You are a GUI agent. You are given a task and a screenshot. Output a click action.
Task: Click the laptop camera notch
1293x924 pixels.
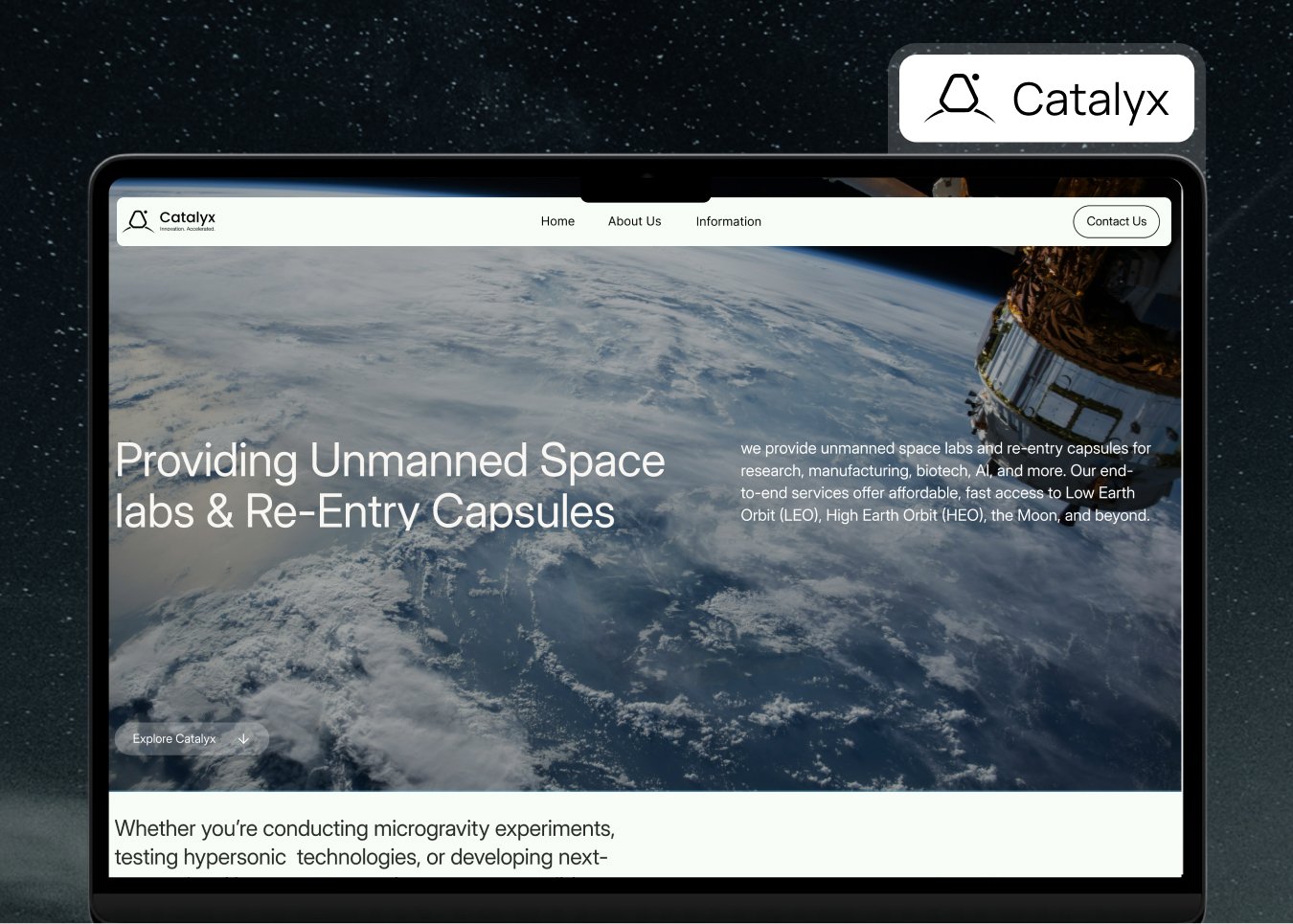pyautogui.click(x=646, y=190)
